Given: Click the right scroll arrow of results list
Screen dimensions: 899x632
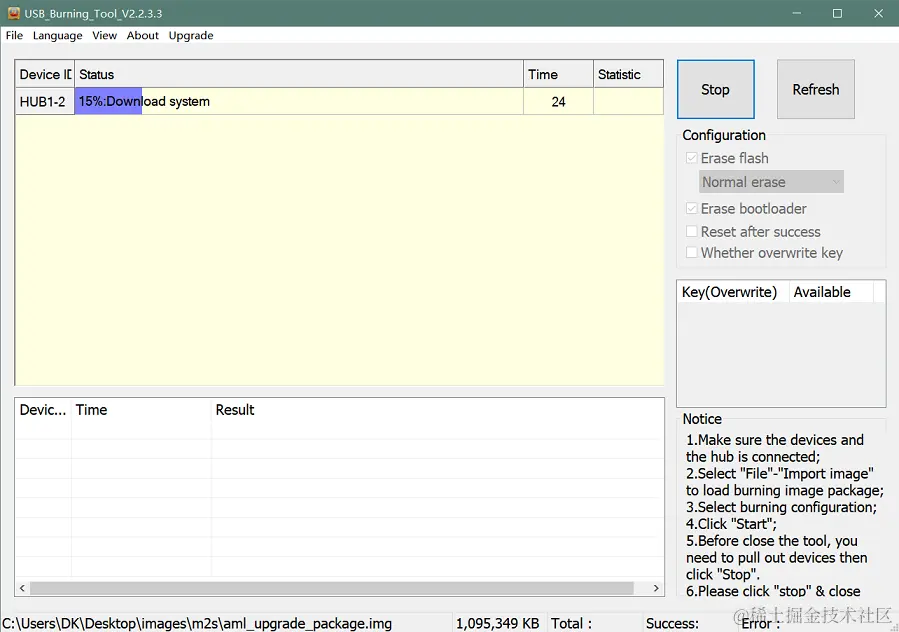Looking at the screenshot, I should click(x=656, y=588).
